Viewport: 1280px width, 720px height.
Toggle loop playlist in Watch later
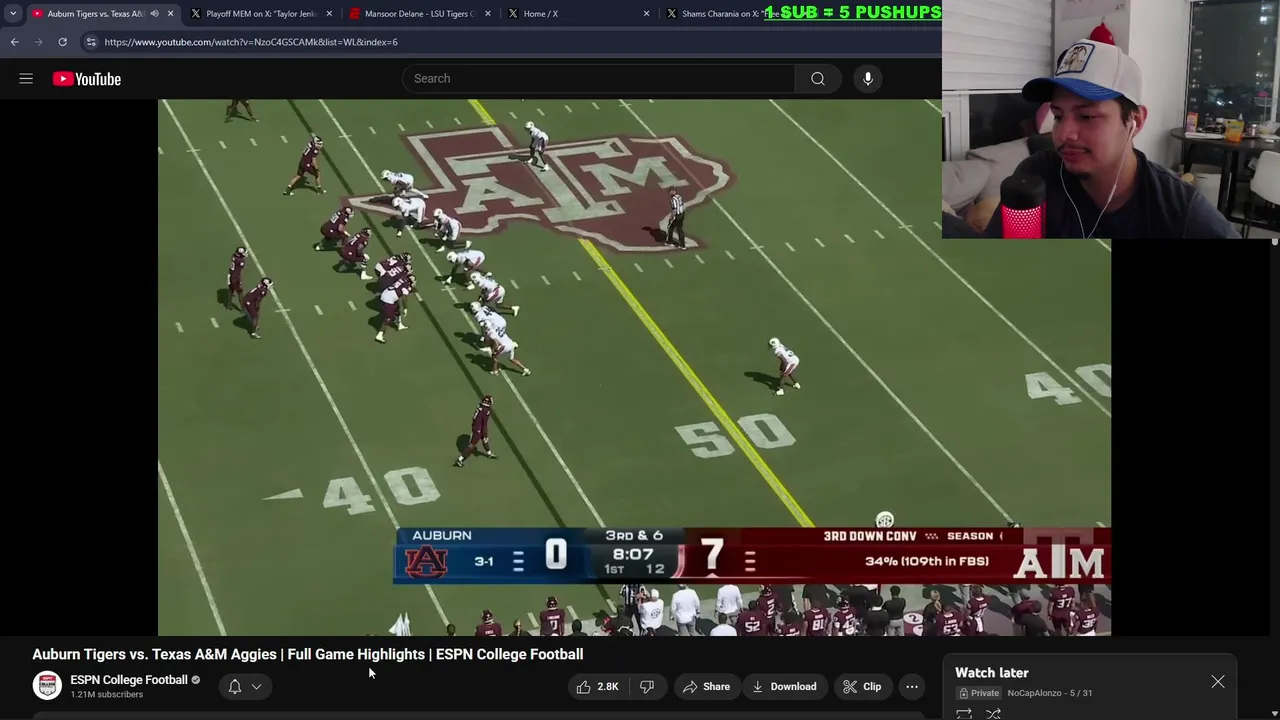[964, 714]
